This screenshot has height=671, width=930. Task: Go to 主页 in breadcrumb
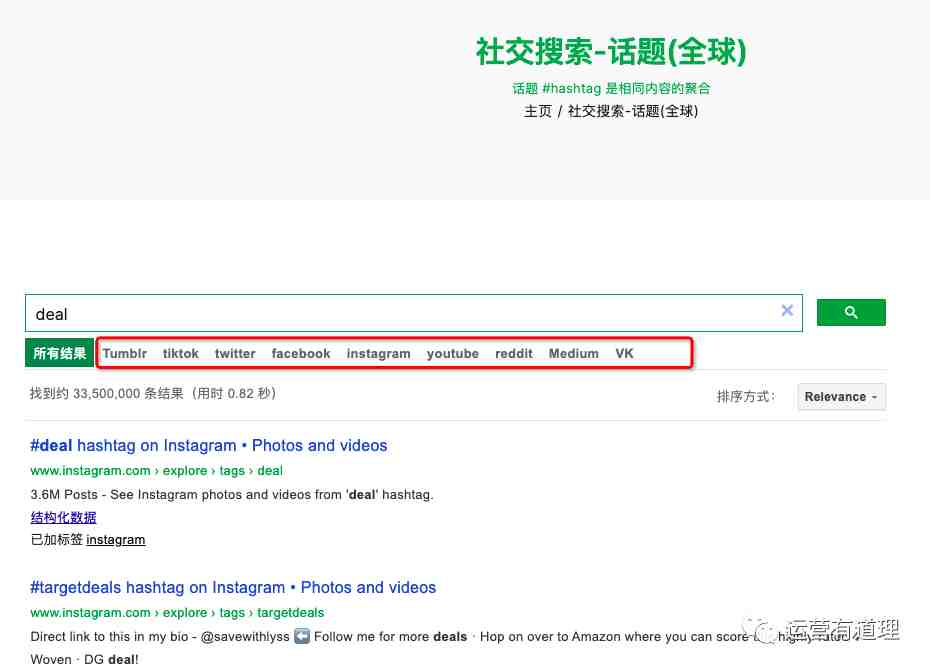[538, 111]
